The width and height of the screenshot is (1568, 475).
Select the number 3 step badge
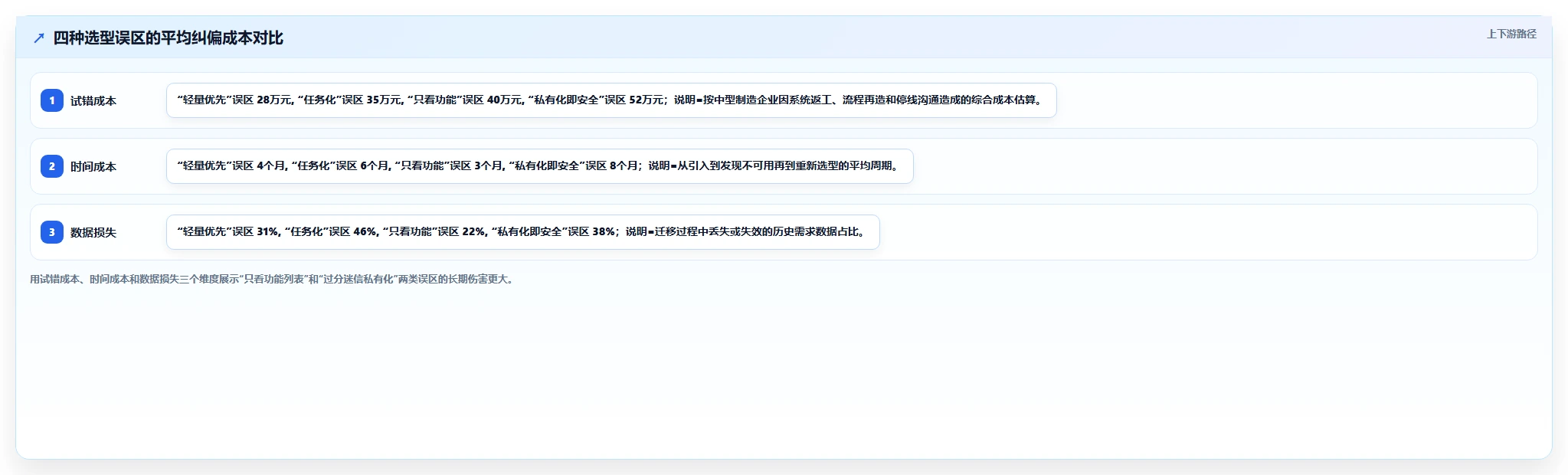[52, 232]
